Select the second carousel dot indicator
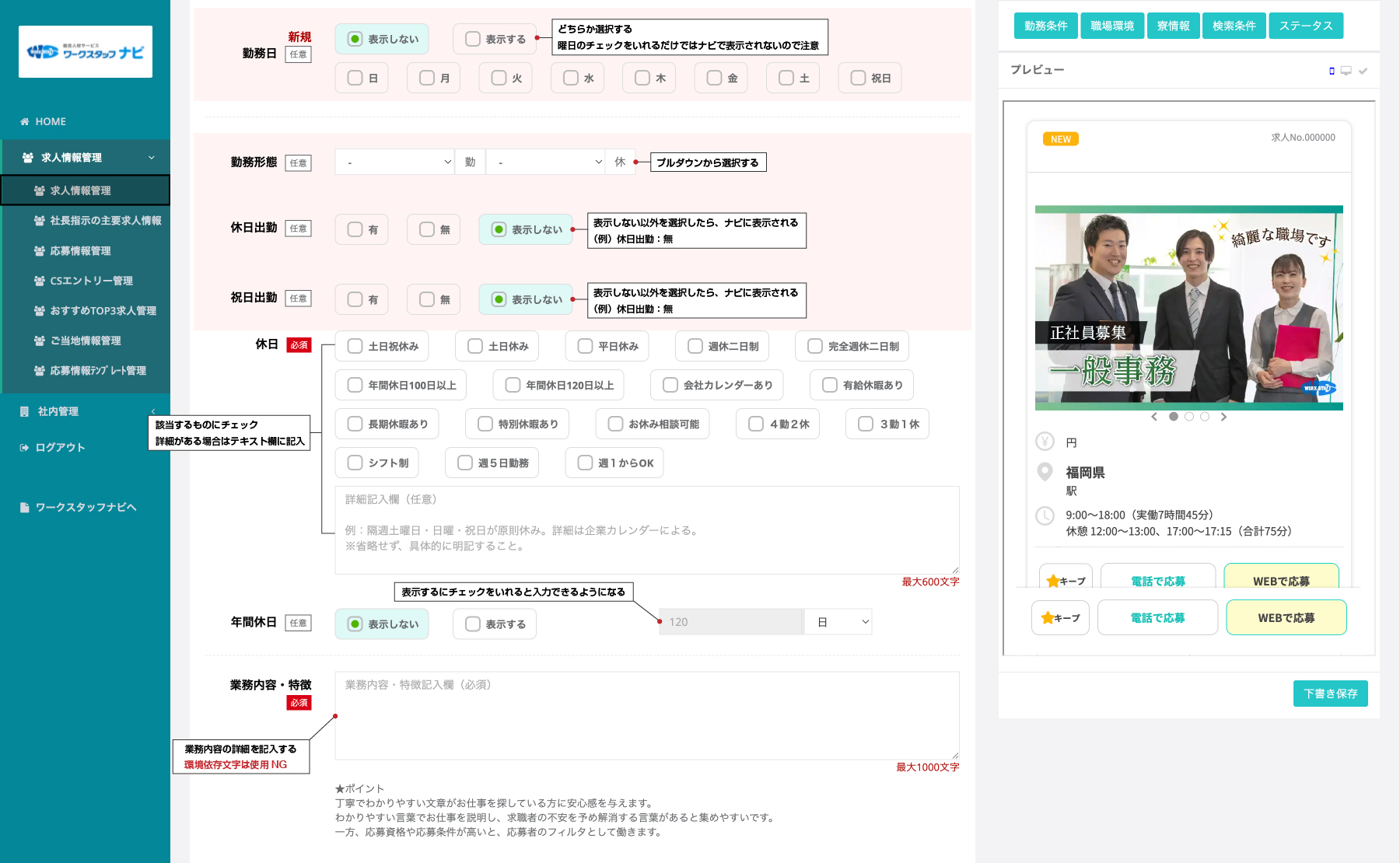1400x863 pixels. [1189, 417]
